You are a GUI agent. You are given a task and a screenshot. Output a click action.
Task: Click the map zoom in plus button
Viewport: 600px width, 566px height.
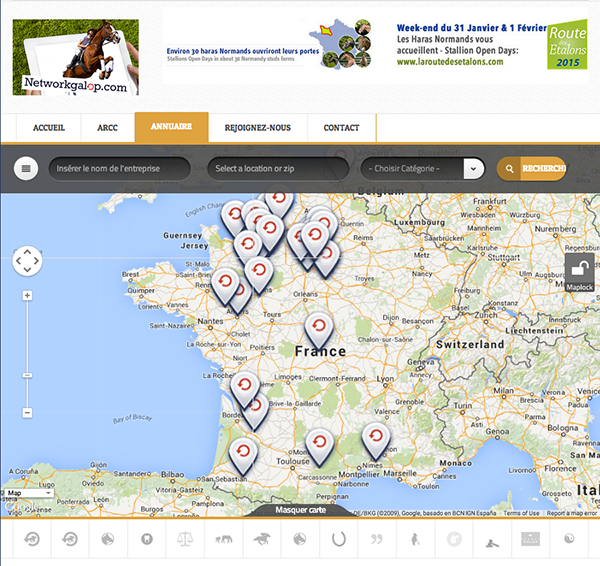point(27,295)
